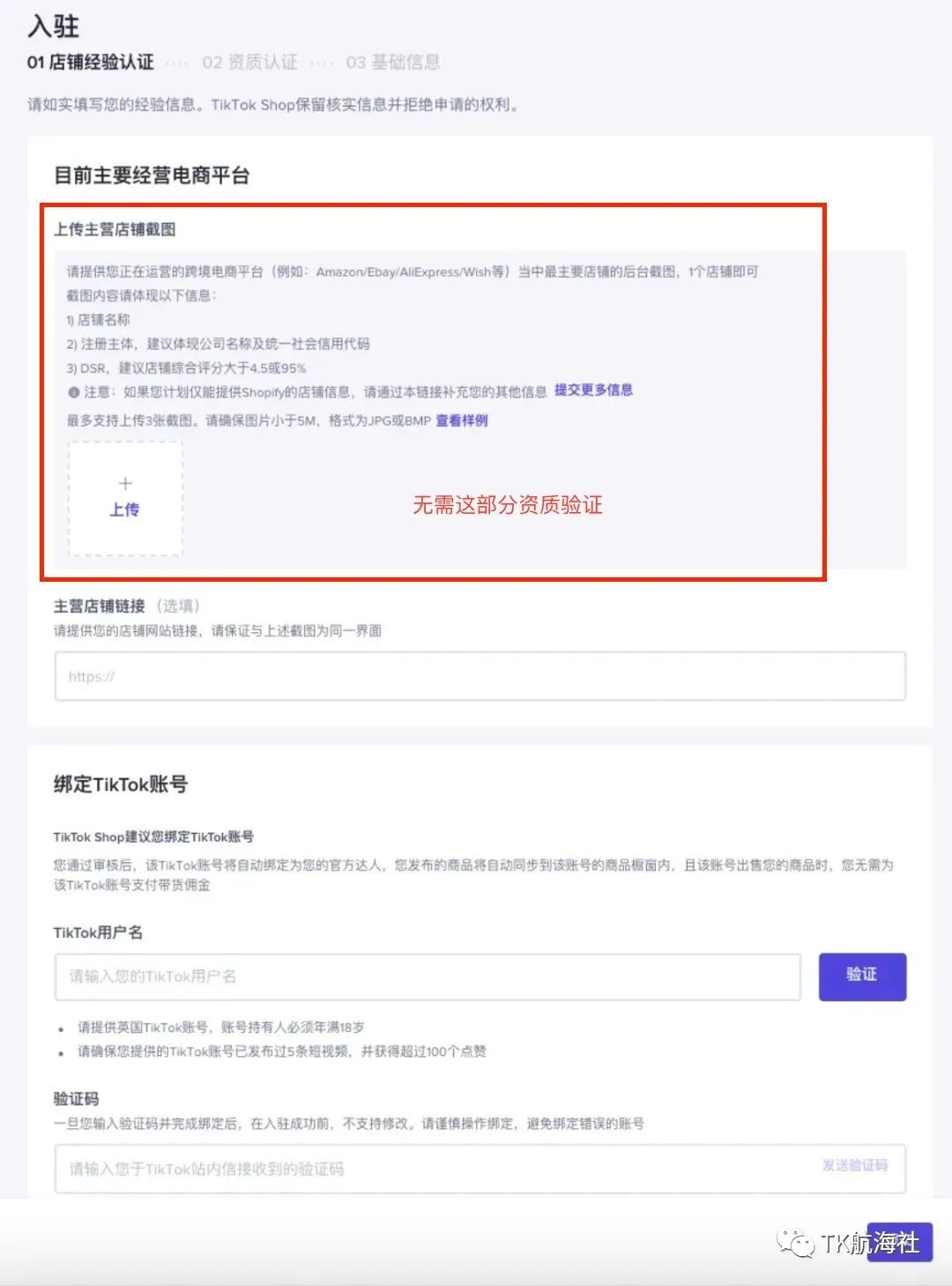
Task: Focus the TikTok用户名 input field
Action: click(x=428, y=977)
